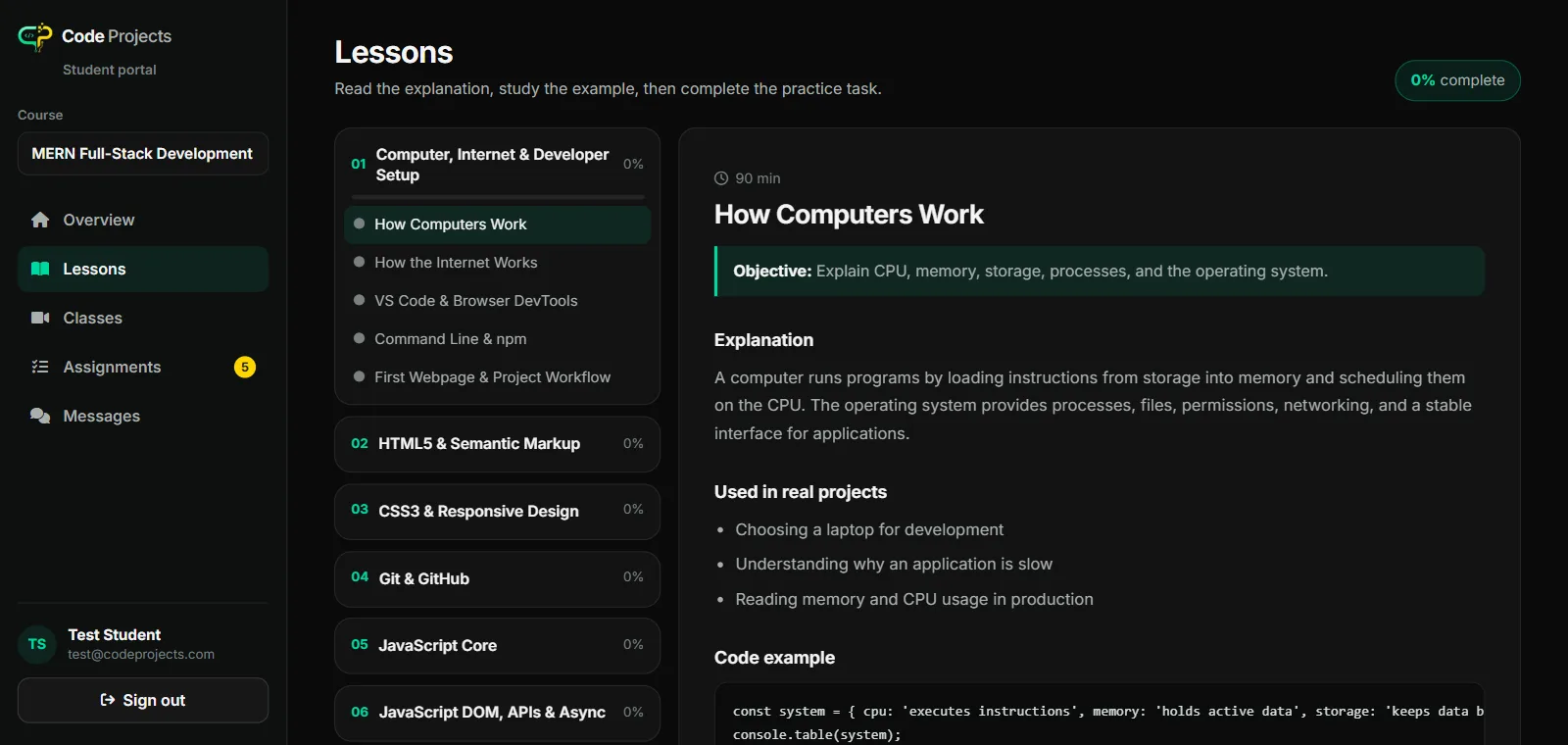This screenshot has width=1568, height=745.
Task: Click the status dot for Command Line & npm
Action: click(359, 338)
